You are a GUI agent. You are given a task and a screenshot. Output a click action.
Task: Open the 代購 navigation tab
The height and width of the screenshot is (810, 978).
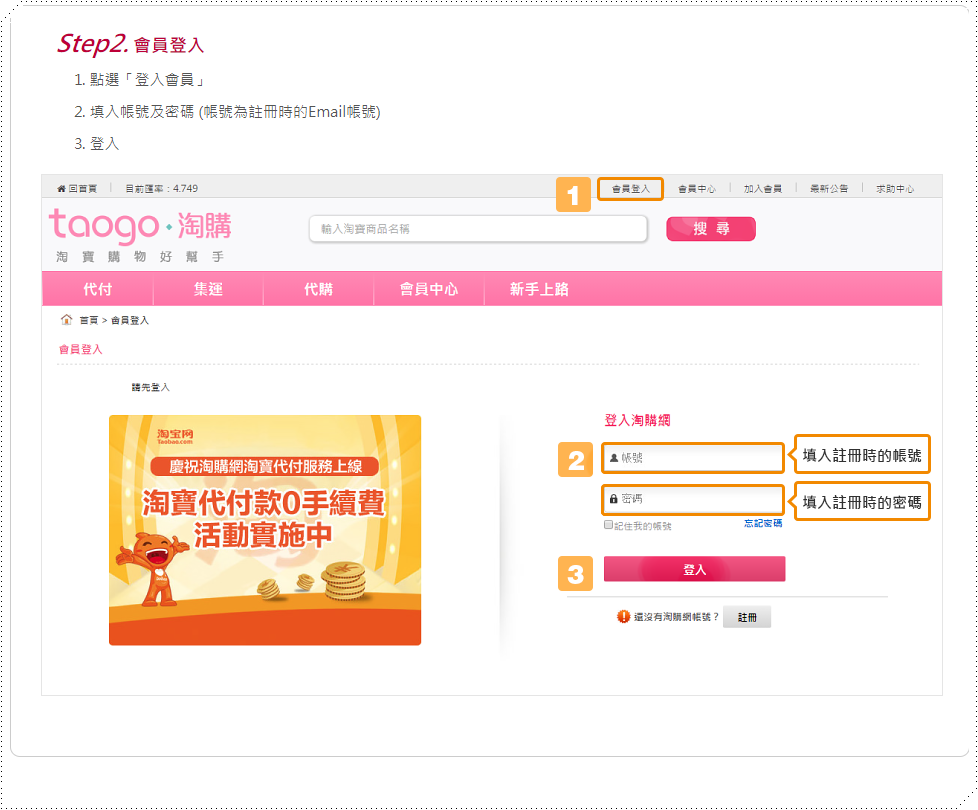click(318, 289)
